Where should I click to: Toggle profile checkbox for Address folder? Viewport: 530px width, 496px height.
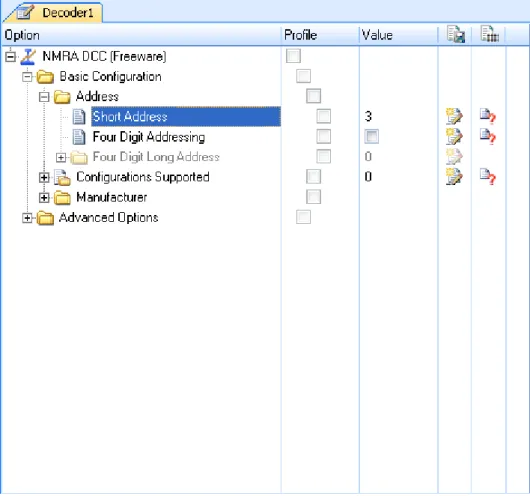pos(313,96)
